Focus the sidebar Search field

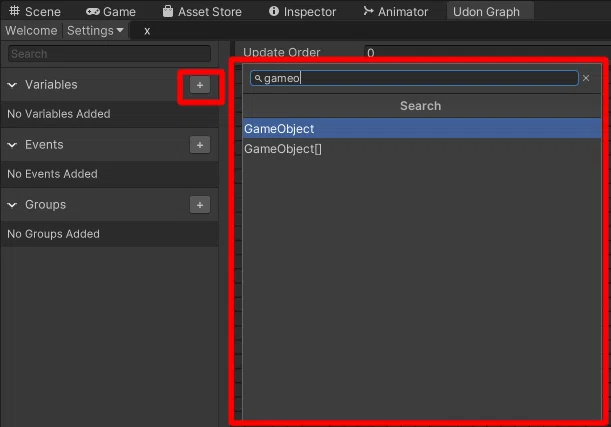tap(109, 53)
